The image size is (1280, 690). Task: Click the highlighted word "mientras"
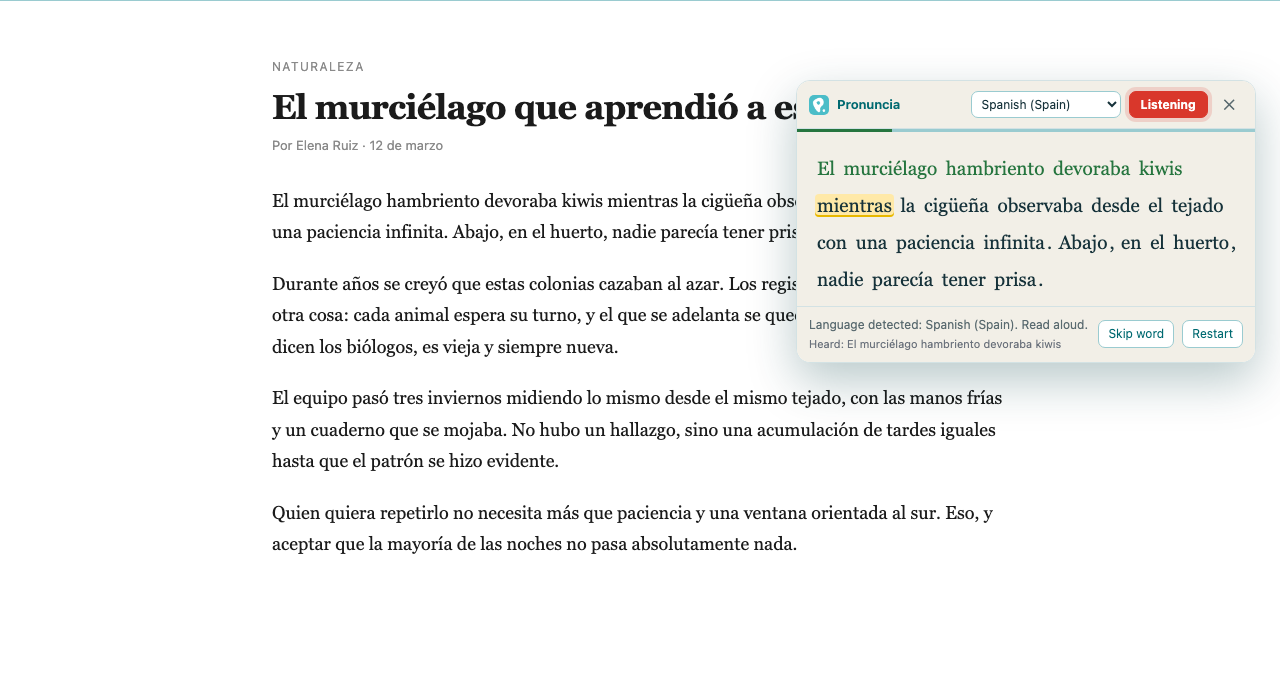pyautogui.click(x=854, y=206)
